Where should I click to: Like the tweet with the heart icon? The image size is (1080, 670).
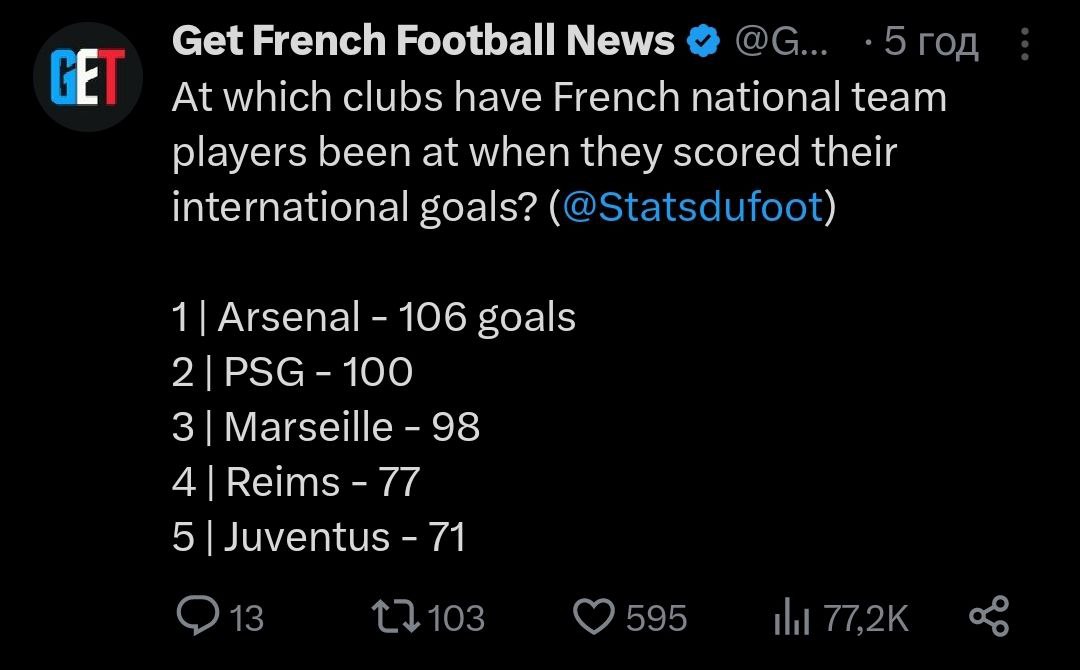point(597,616)
